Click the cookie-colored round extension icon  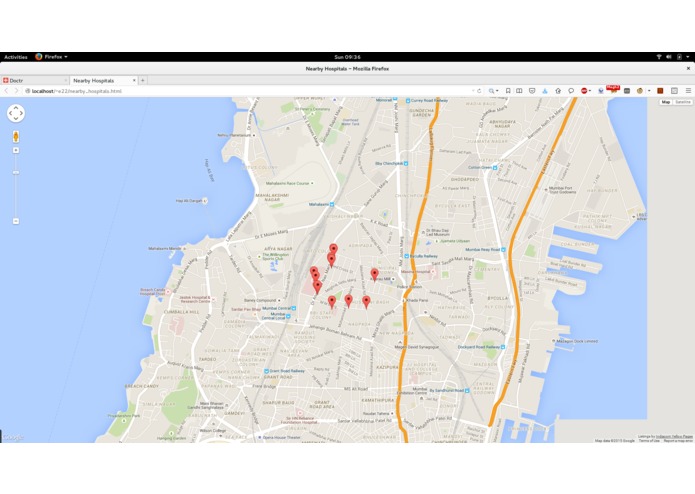click(x=640, y=91)
